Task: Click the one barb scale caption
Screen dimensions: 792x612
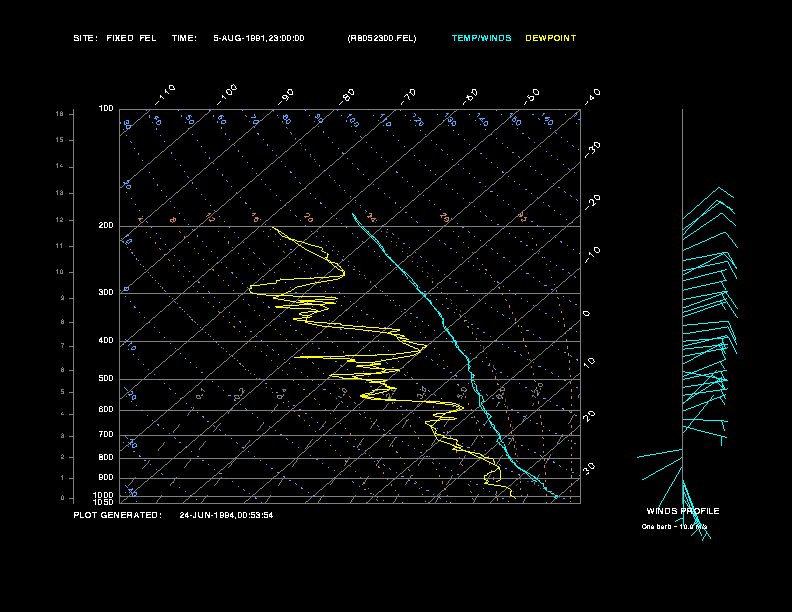Action: [675, 526]
